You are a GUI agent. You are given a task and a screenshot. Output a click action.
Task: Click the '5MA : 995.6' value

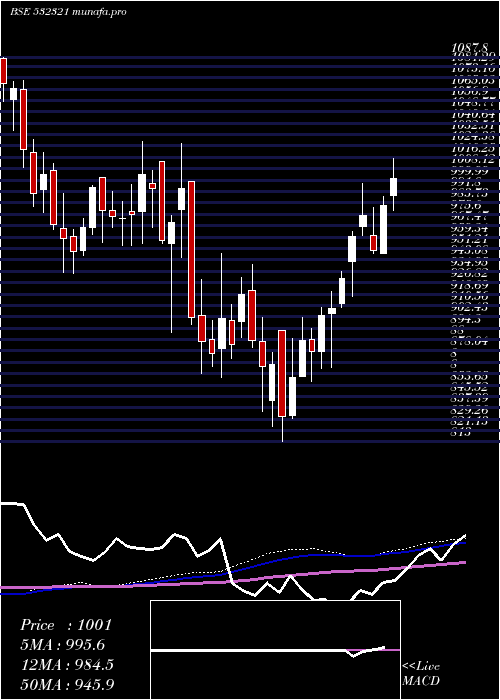coord(64,645)
